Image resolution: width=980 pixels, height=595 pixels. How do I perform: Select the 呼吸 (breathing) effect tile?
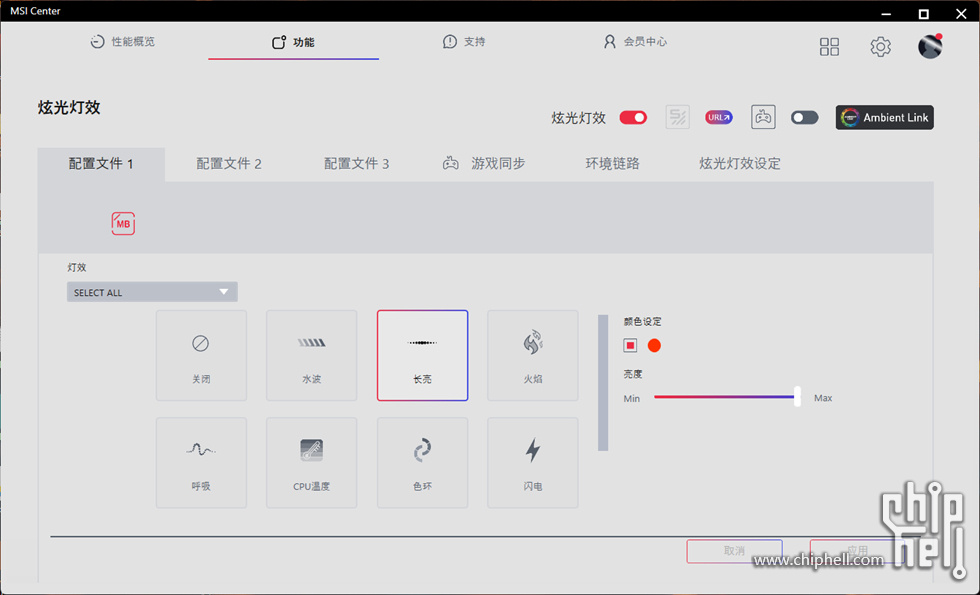201,462
